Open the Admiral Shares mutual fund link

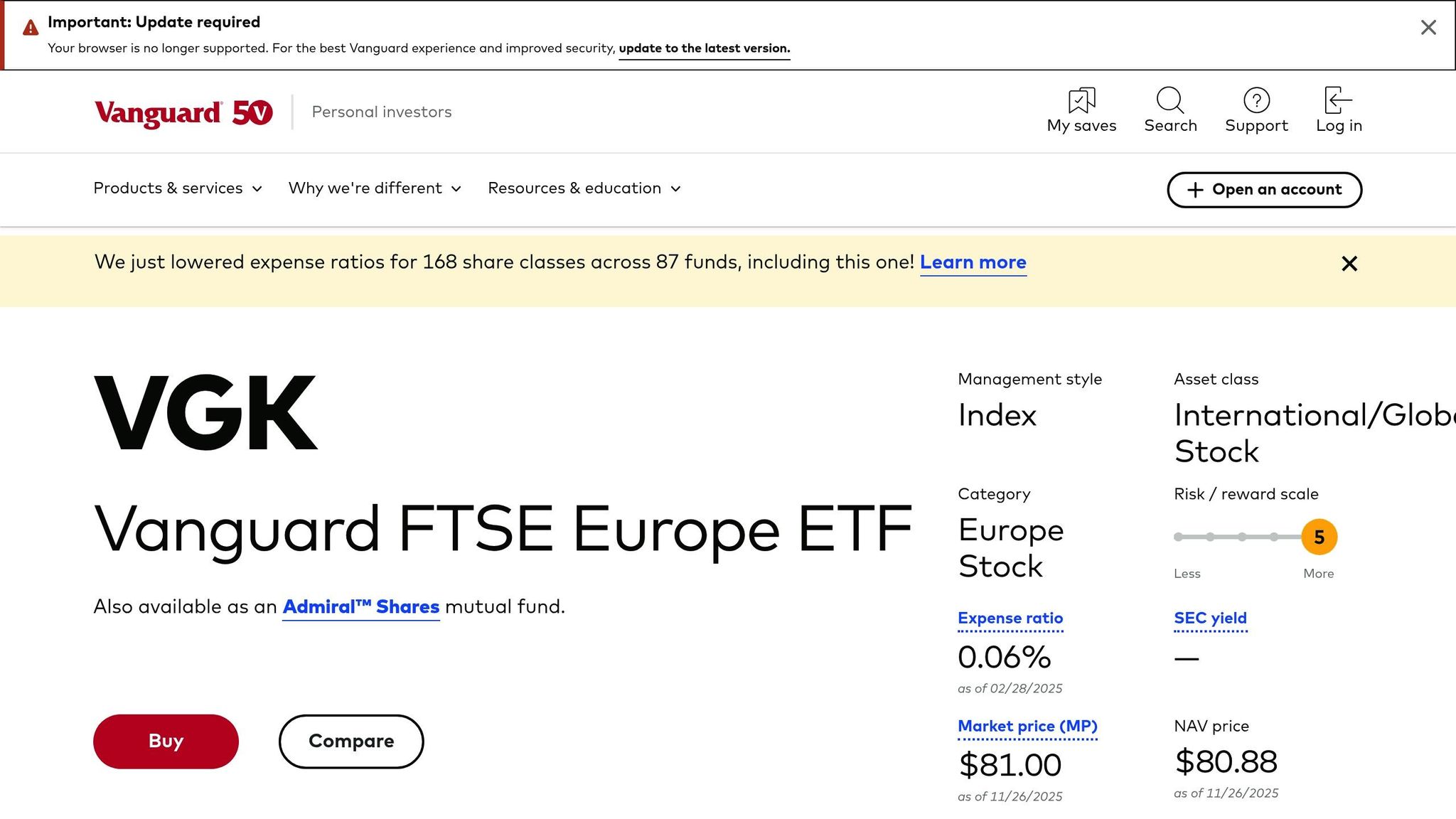point(360,606)
